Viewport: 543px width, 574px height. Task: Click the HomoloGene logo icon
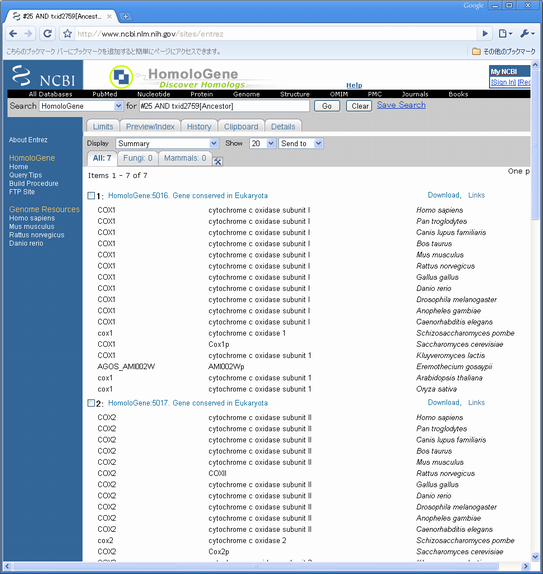click(x=121, y=77)
